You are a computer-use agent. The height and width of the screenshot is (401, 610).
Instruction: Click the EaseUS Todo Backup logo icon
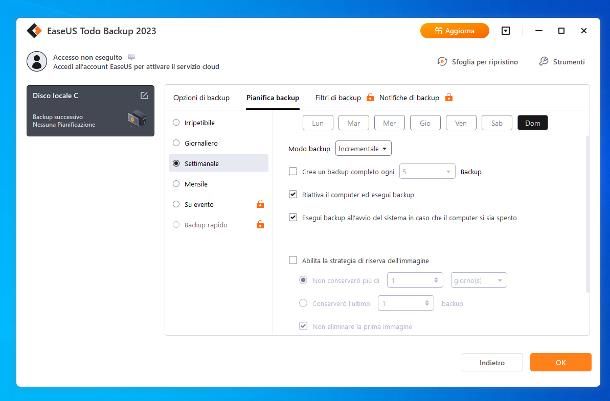pos(34,31)
